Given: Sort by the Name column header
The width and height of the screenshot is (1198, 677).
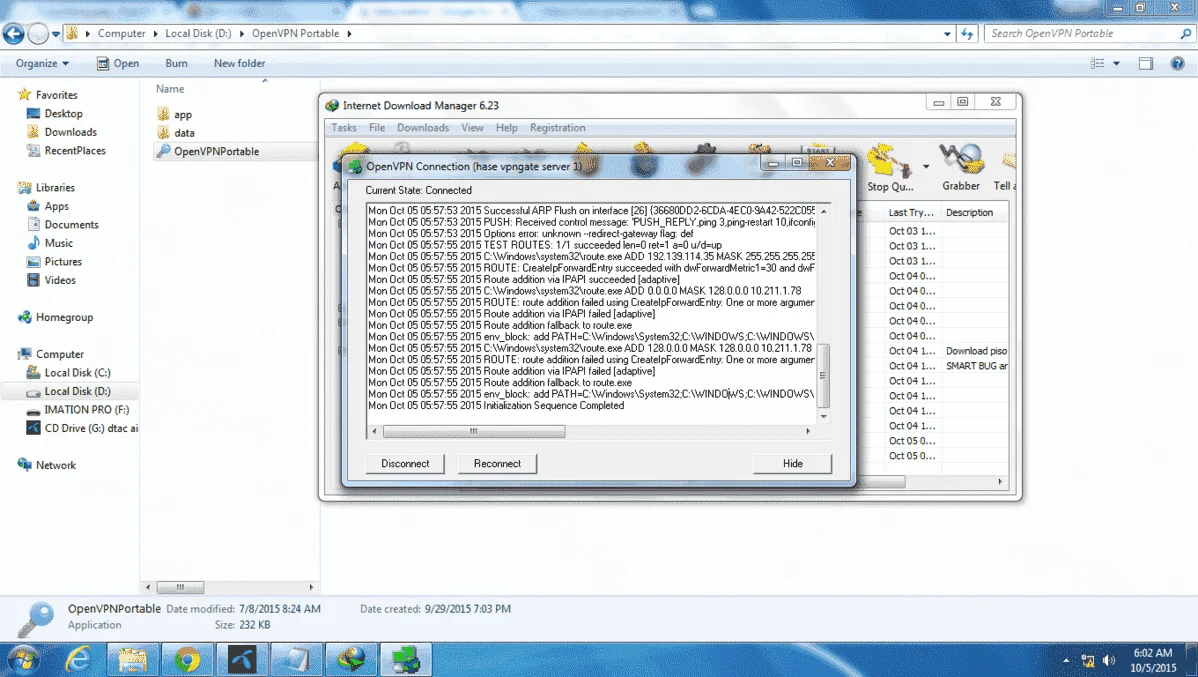Looking at the screenshot, I should tap(170, 89).
